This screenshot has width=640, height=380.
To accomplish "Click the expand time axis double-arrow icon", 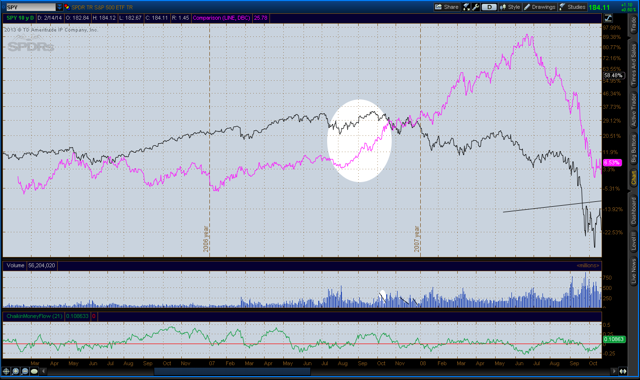I will tap(623, 371).
